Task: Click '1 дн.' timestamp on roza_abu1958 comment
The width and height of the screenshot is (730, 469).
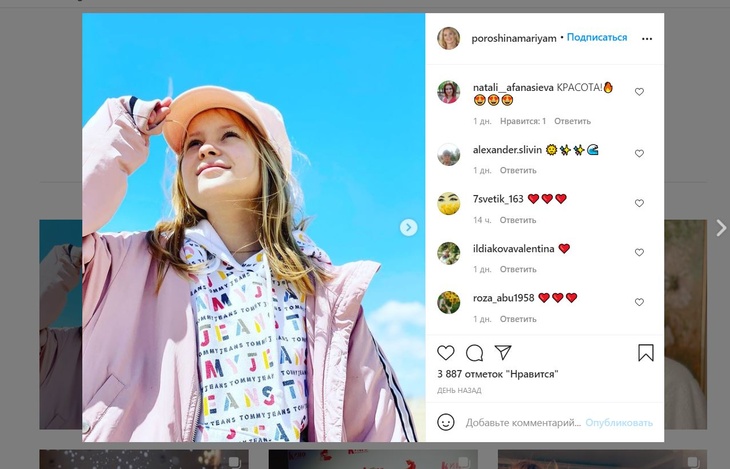Action: pos(482,319)
